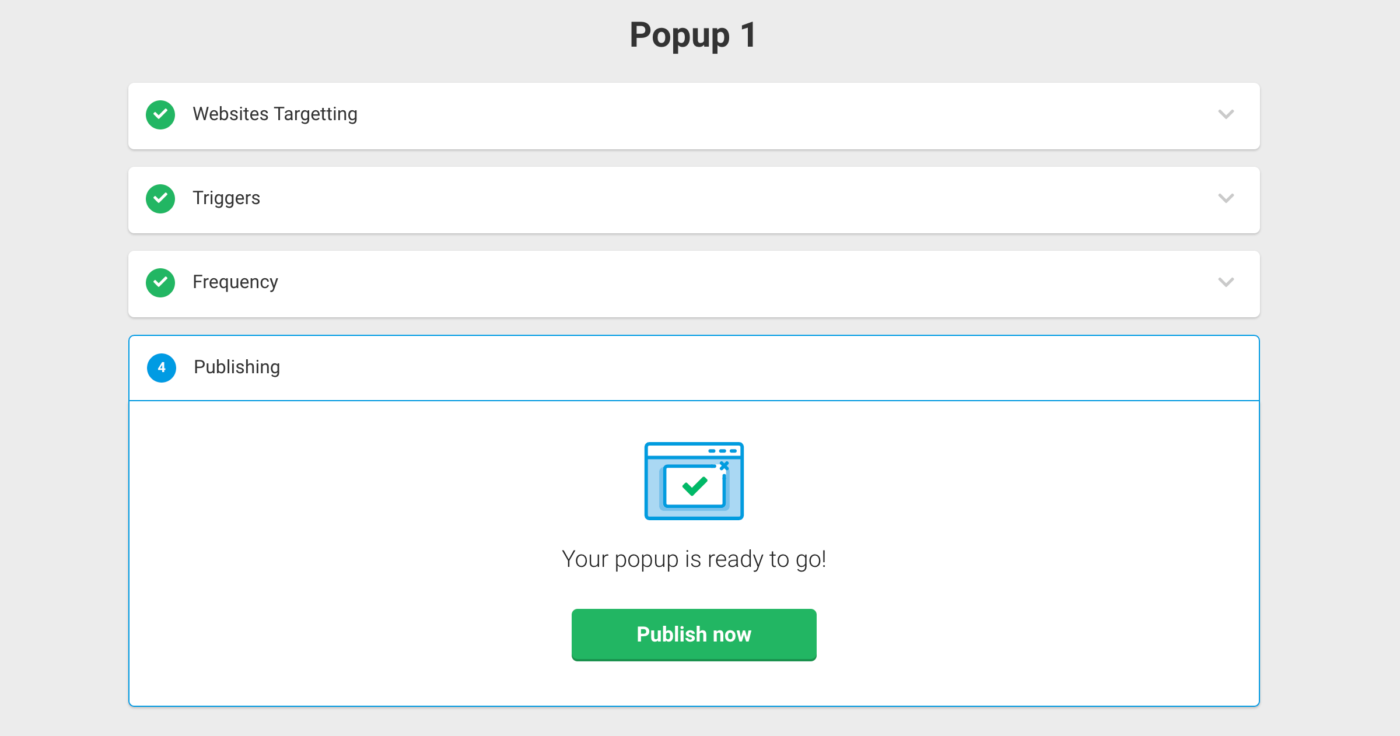Viewport: 1400px width, 736px height.
Task: Click the blue step 4 number badge
Action: (x=161, y=368)
